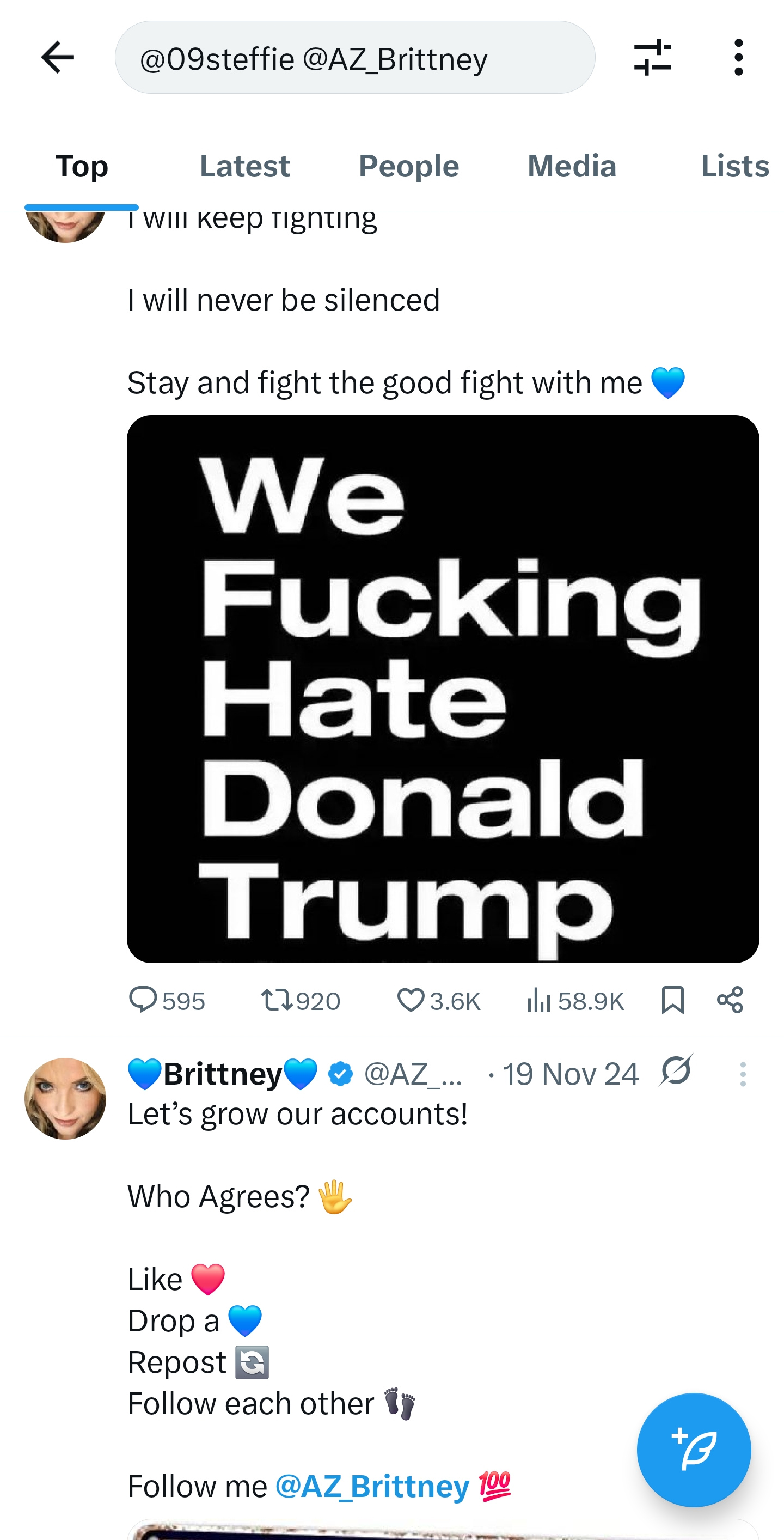Open the black text image attachment
Screen dimensions: 784x1540
(443, 688)
